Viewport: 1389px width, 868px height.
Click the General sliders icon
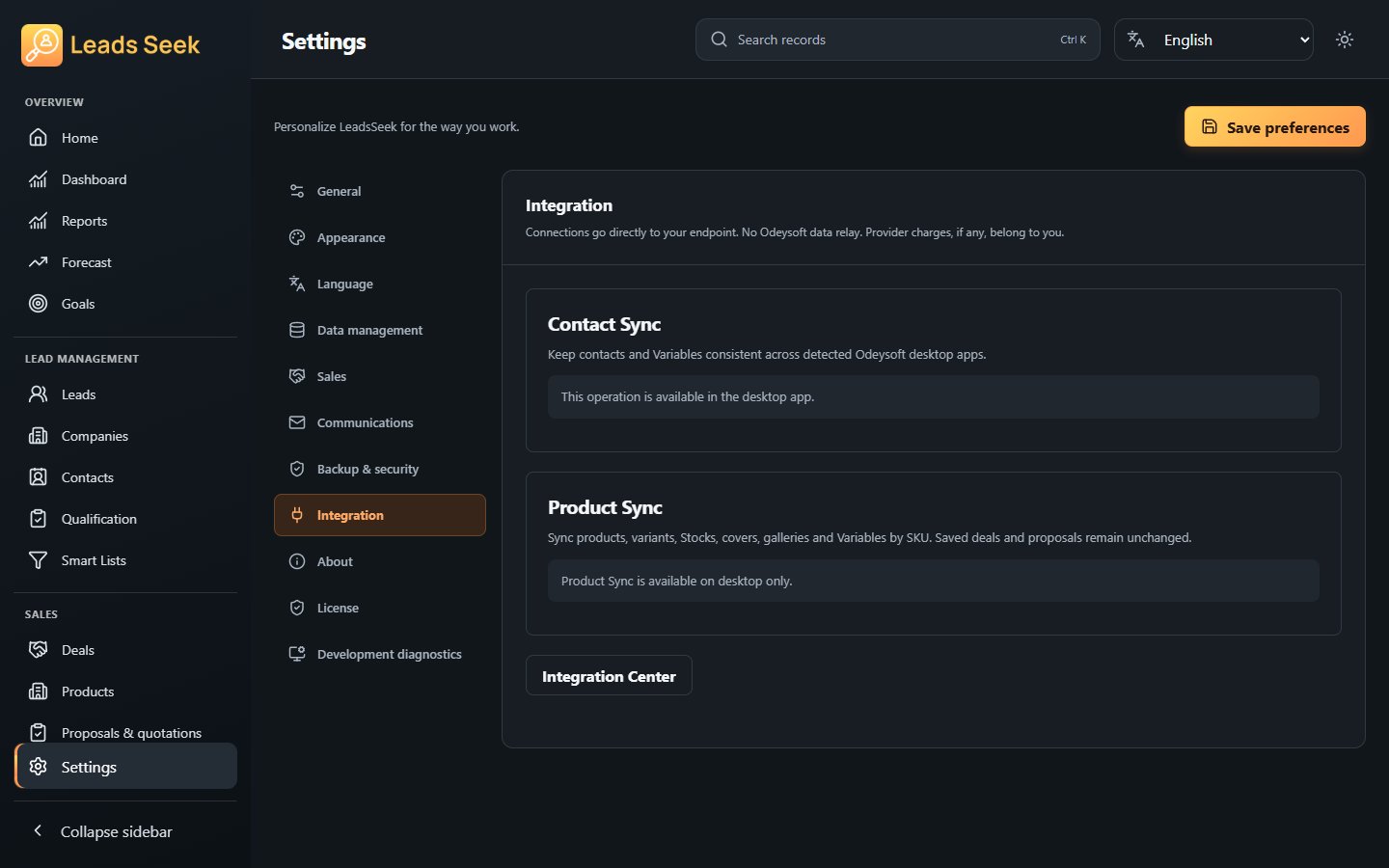point(297,191)
